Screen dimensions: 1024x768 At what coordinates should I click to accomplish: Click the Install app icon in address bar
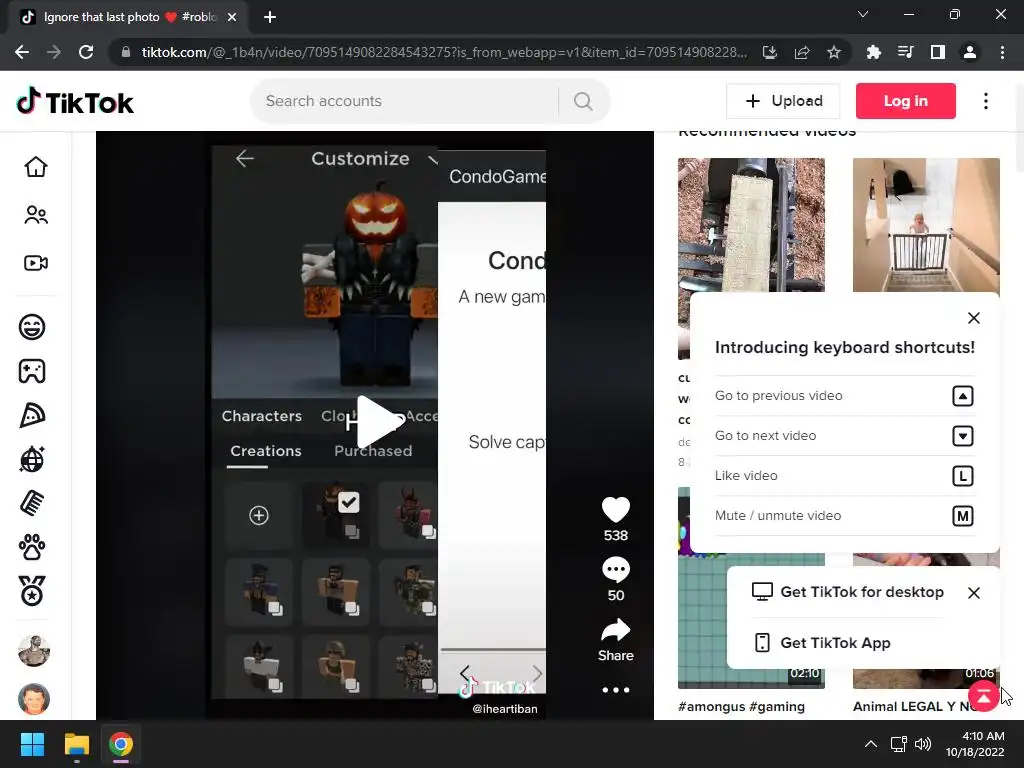[770, 52]
